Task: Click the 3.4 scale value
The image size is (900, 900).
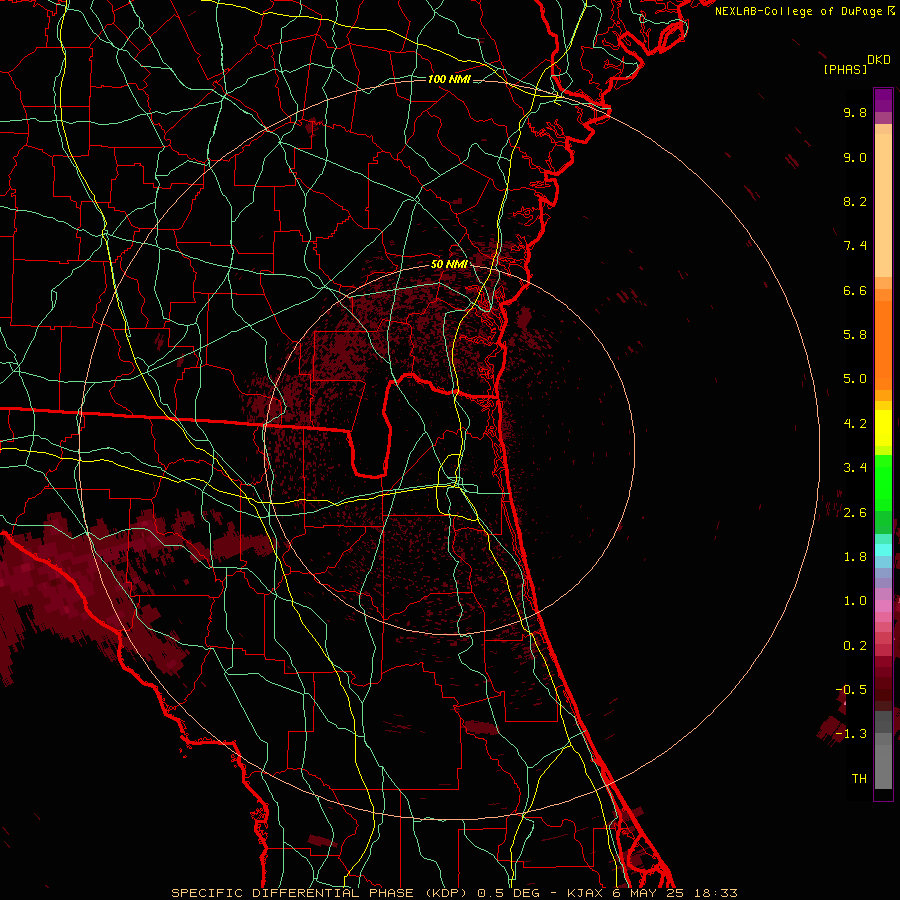Action: tap(855, 468)
